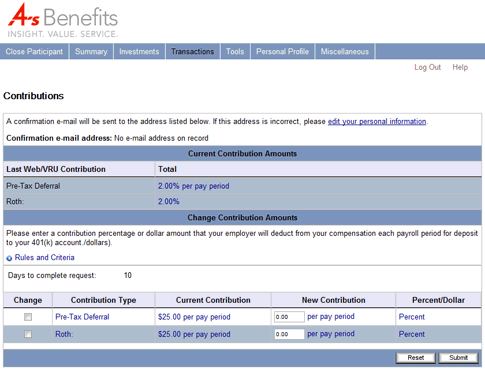Expand the Rules and Criteria arrow icon

(x=9, y=258)
